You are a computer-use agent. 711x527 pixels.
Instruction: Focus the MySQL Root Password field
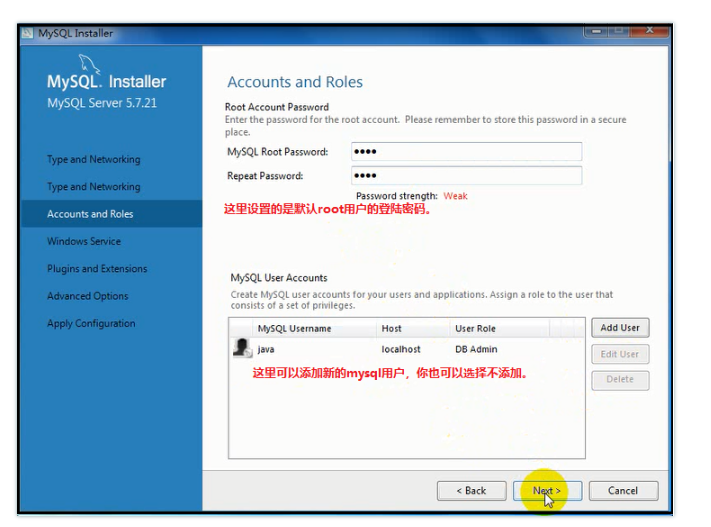point(466,151)
